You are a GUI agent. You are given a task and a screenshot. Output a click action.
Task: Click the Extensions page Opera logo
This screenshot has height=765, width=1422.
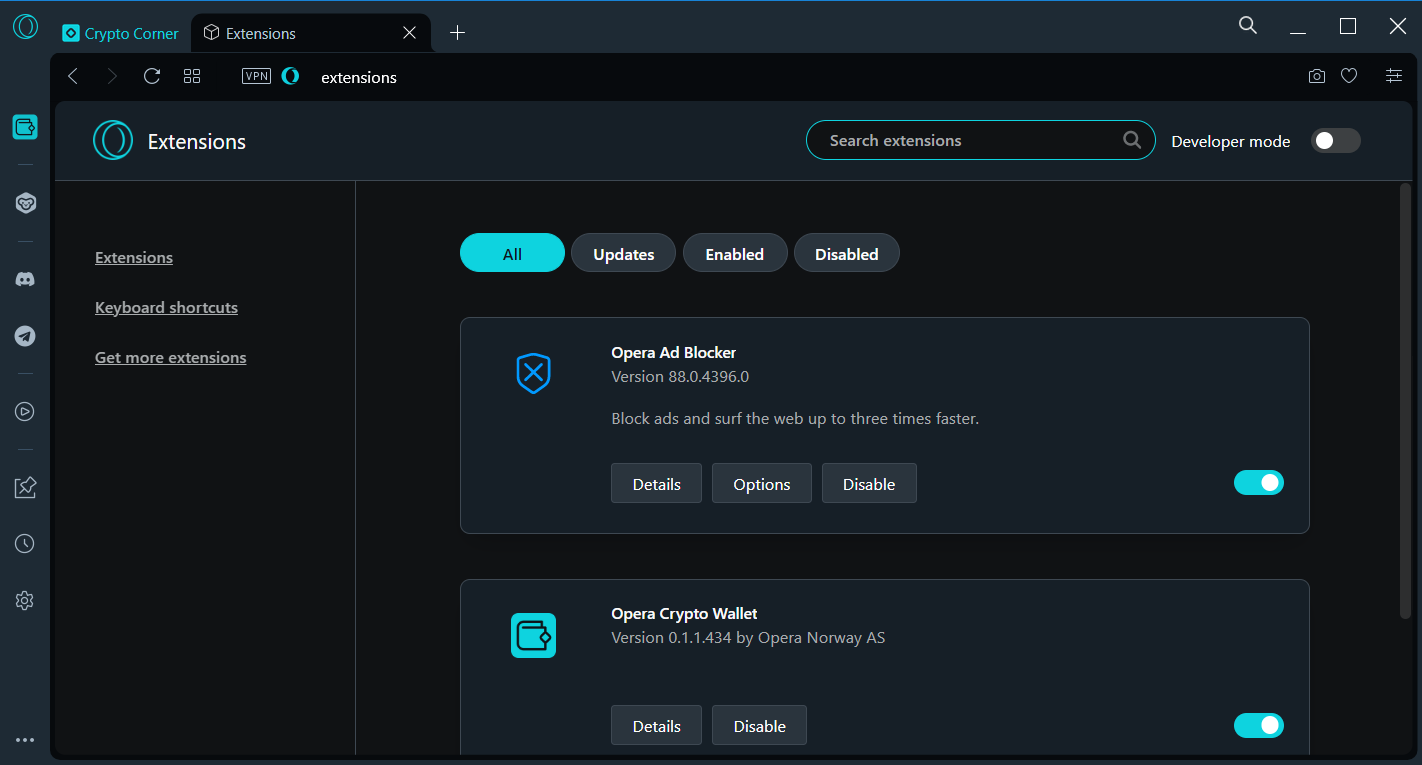[x=113, y=140]
